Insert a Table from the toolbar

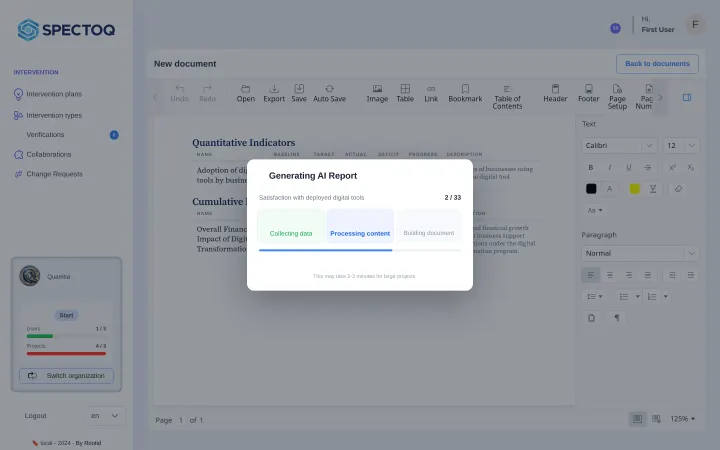pyautogui.click(x=405, y=93)
